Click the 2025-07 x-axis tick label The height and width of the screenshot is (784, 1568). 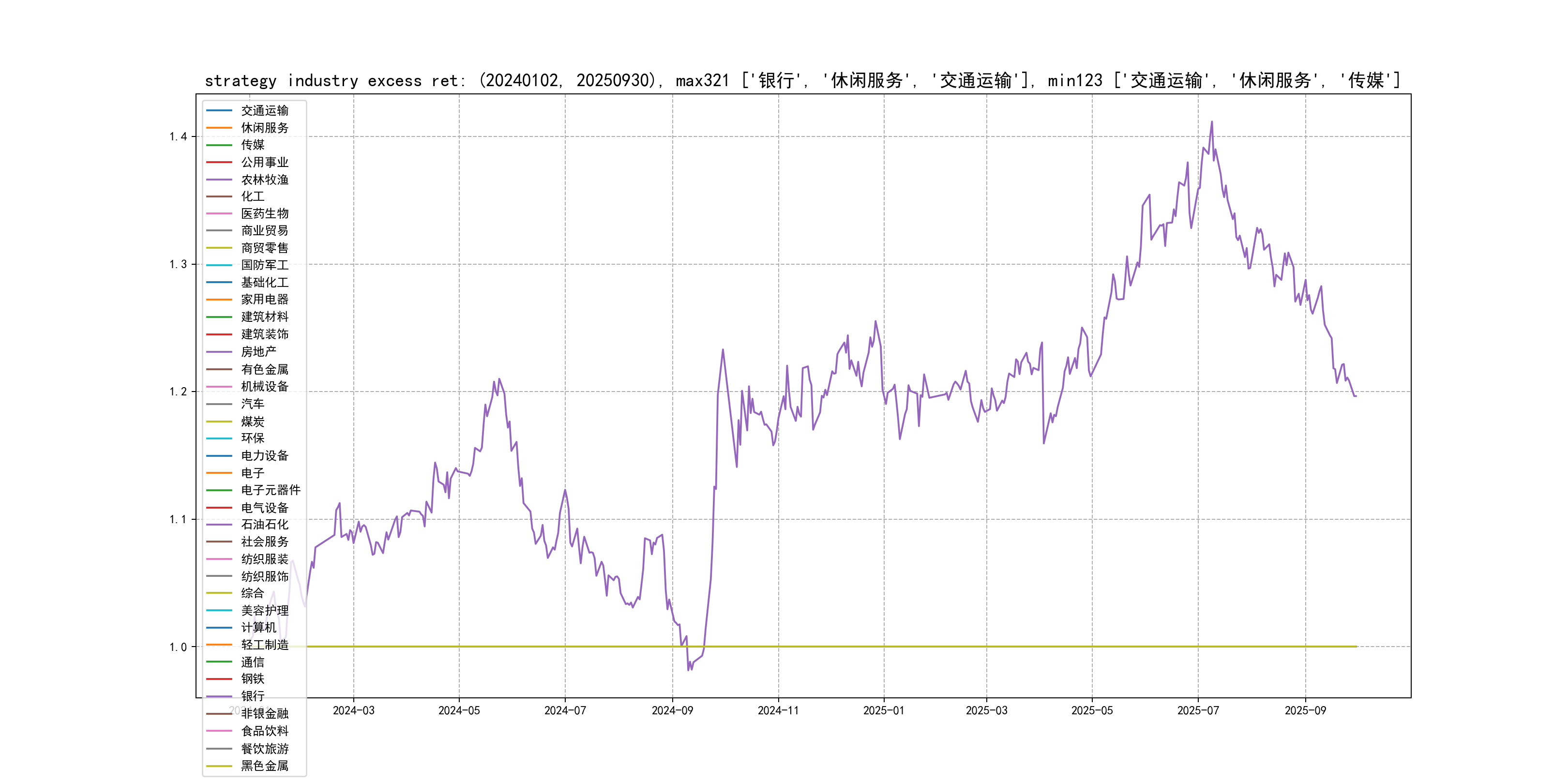1198,711
